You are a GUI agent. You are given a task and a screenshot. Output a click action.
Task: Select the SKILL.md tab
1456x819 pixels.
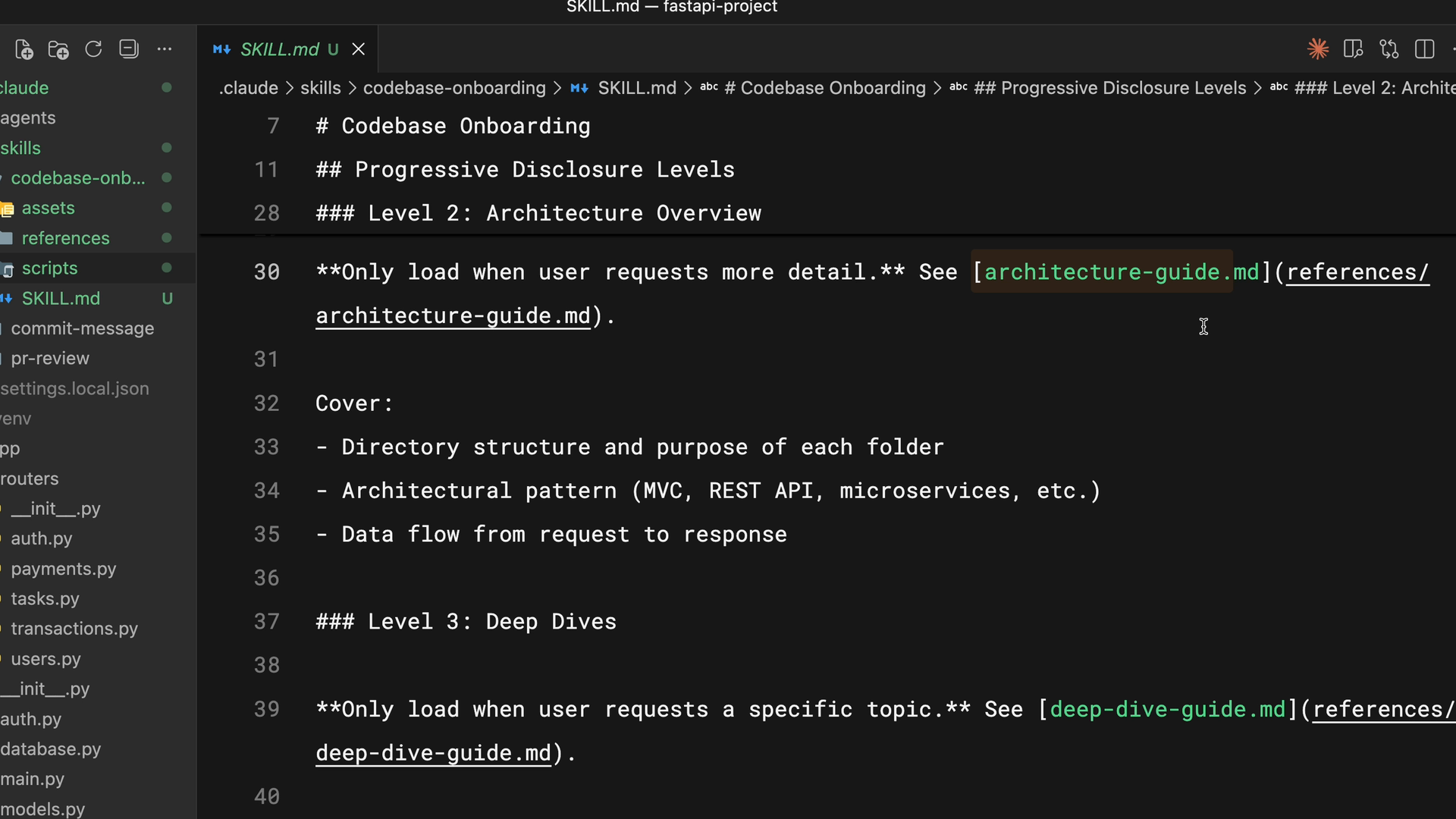[x=279, y=50]
